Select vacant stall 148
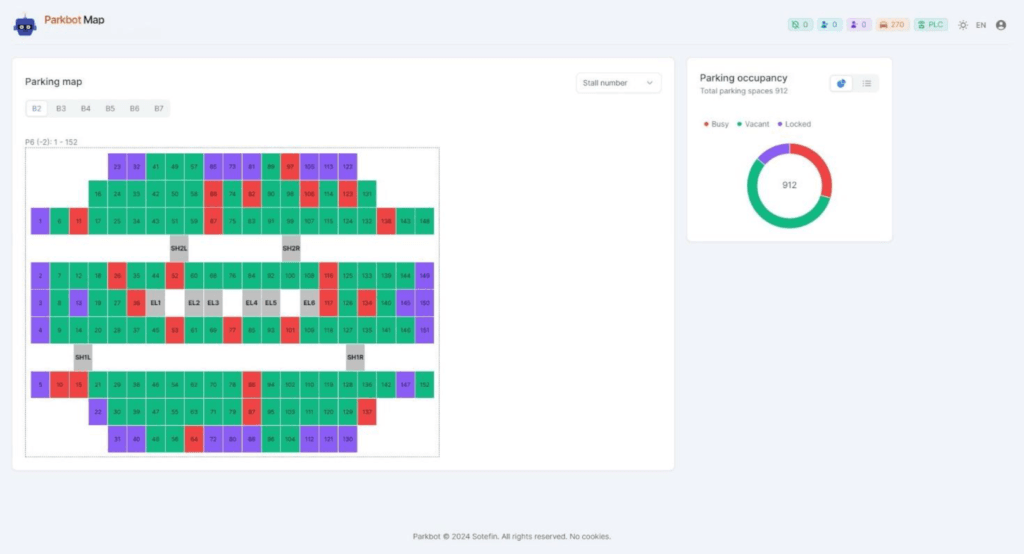The image size is (1024, 554). click(424, 221)
